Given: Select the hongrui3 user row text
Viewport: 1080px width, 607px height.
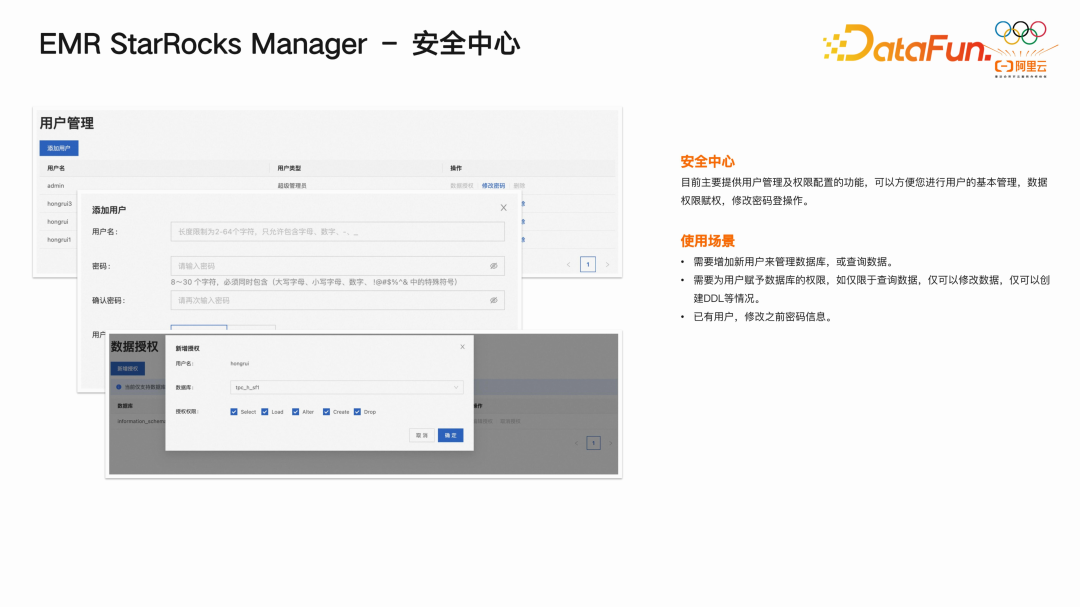Looking at the screenshot, I should click(59, 204).
